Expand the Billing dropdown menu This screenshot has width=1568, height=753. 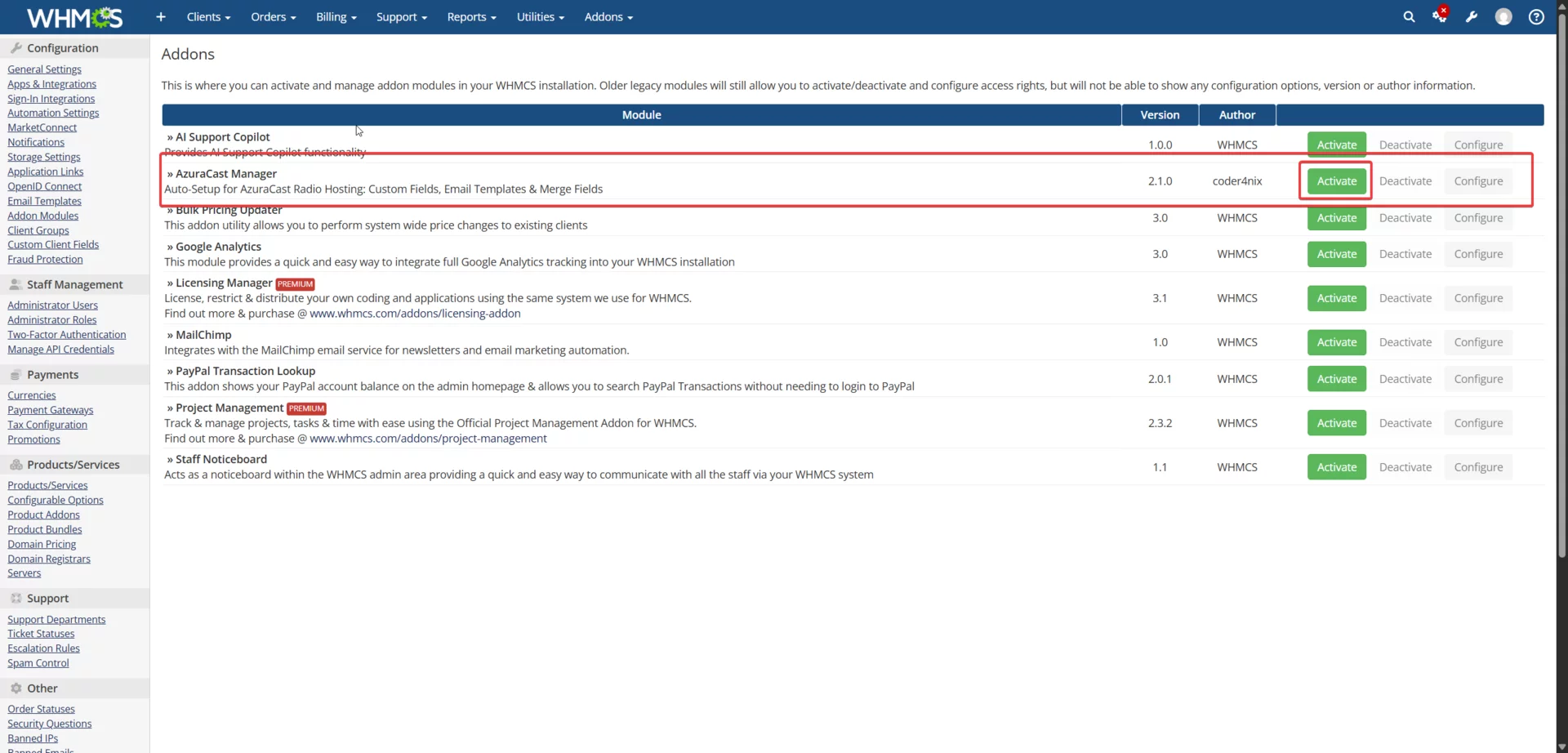point(336,16)
